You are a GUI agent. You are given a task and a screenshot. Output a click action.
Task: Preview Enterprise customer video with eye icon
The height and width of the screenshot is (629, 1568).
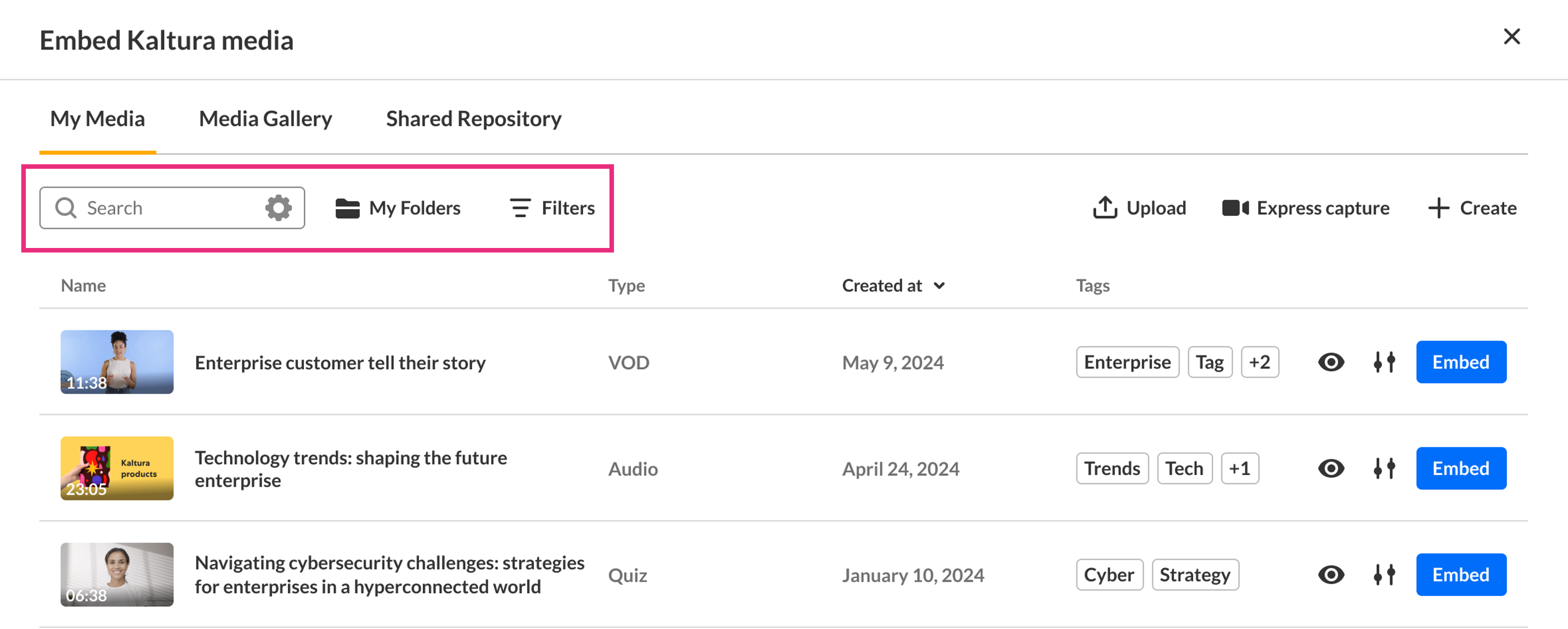1331,362
